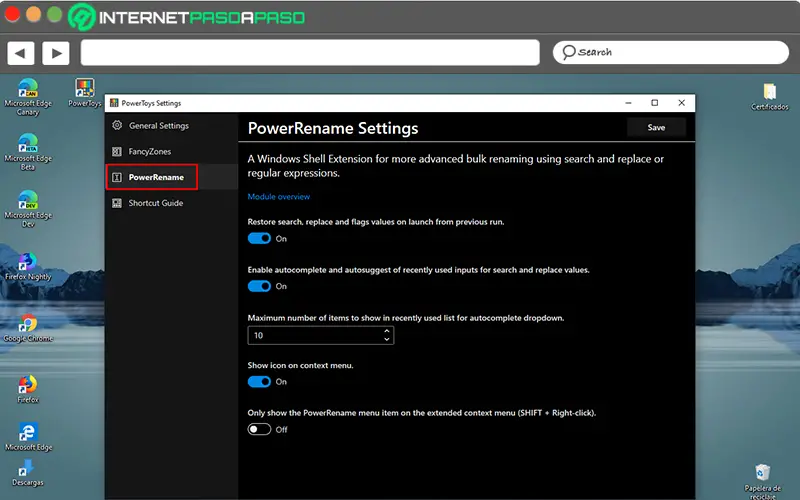This screenshot has height=500, width=800.
Task: Launch Firefox Nightly desktop icon
Action: point(27,262)
